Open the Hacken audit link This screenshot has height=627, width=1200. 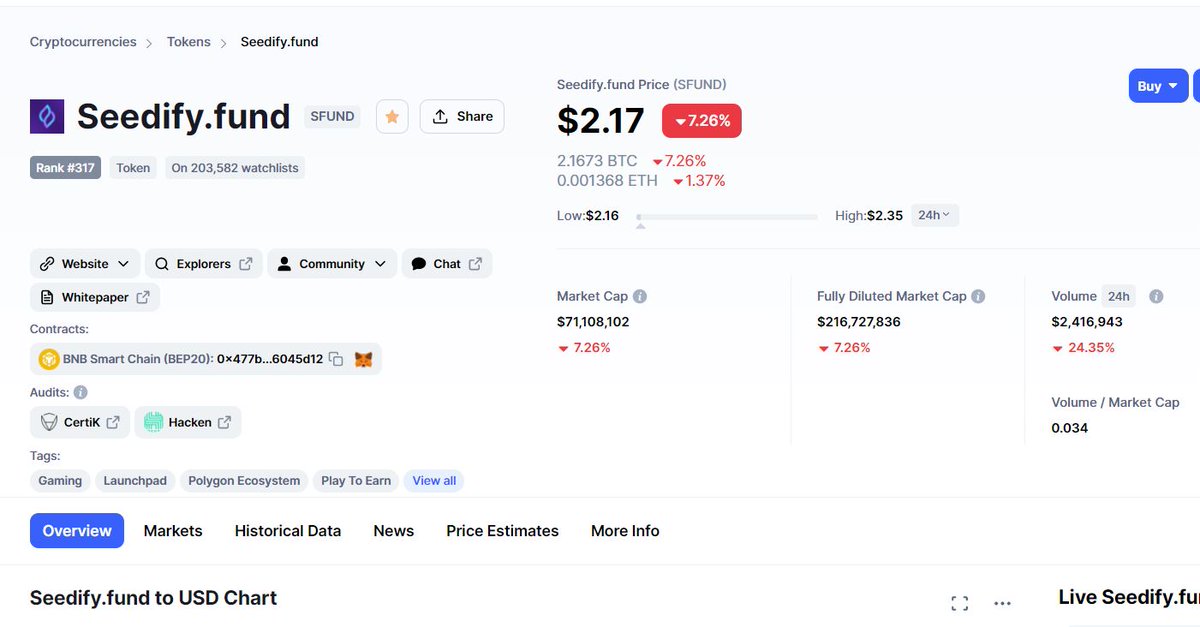pos(188,422)
